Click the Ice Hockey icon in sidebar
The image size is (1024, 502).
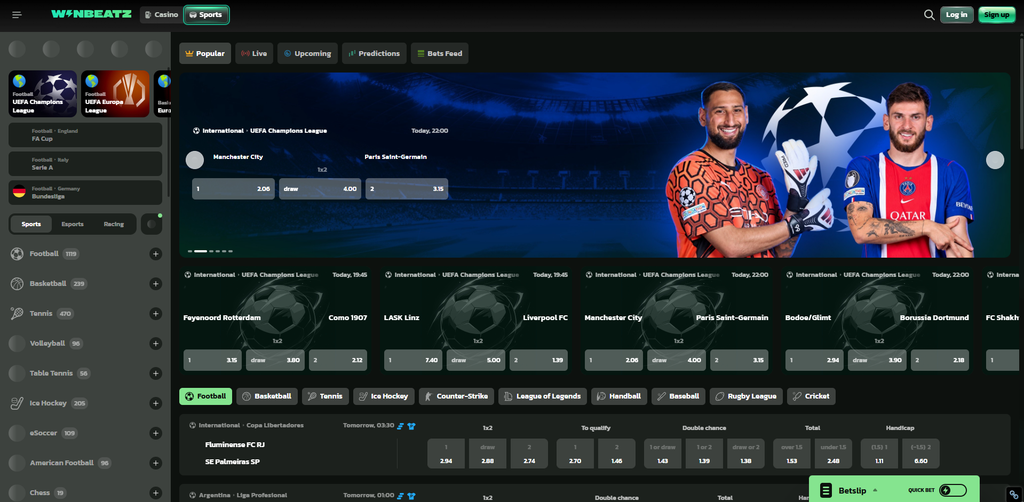point(17,403)
